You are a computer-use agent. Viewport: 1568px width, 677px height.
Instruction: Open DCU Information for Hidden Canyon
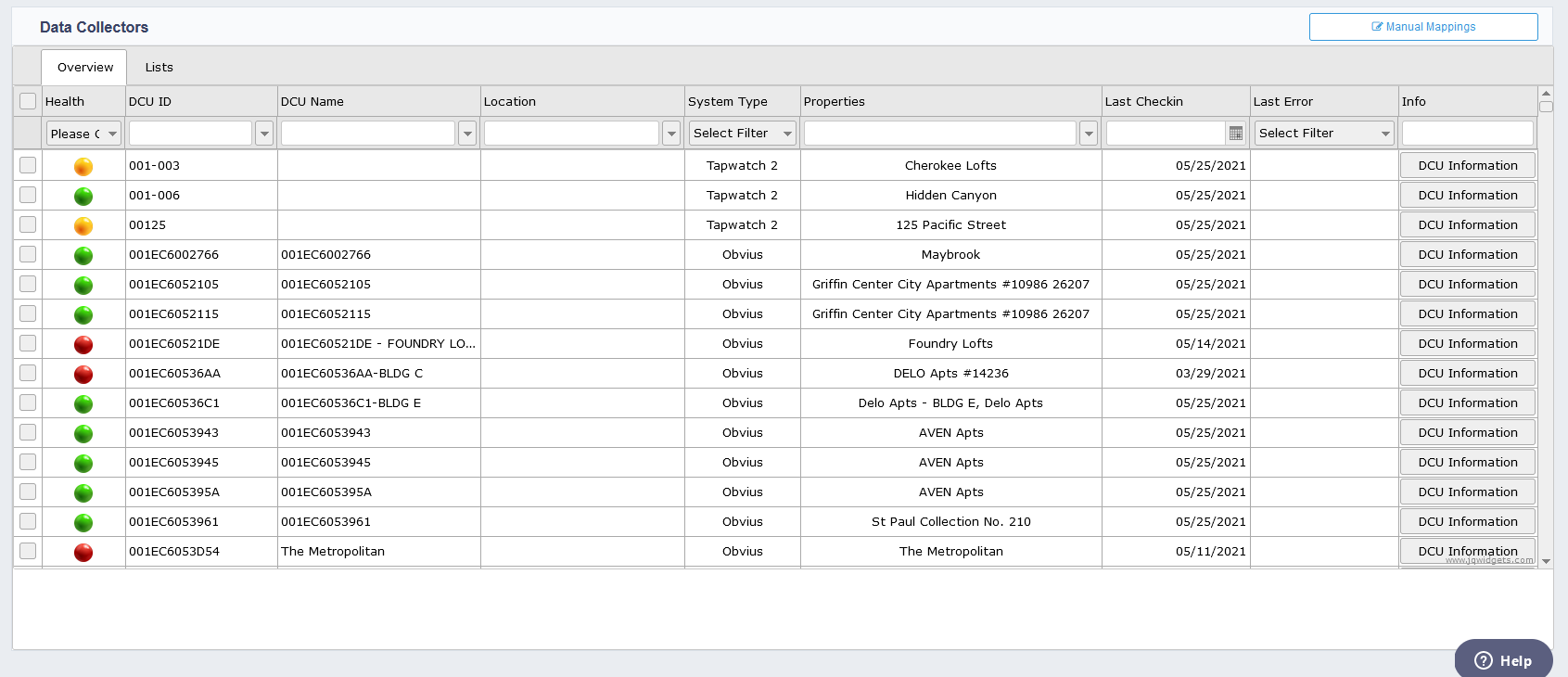[x=1467, y=196]
